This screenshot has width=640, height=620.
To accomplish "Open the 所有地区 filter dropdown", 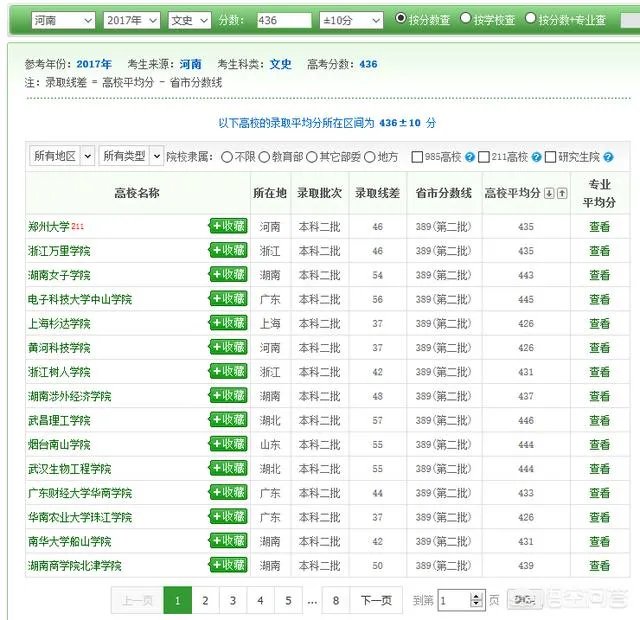I will pyautogui.click(x=62, y=156).
